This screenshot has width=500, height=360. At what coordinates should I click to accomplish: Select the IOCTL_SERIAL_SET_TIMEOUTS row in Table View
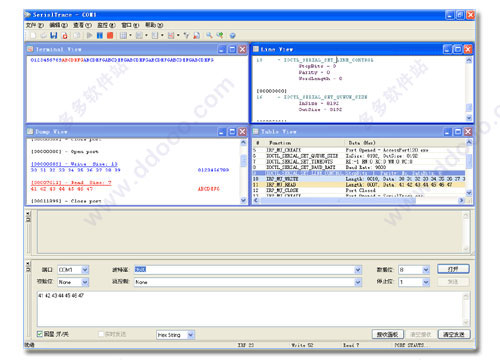(359, 162)
